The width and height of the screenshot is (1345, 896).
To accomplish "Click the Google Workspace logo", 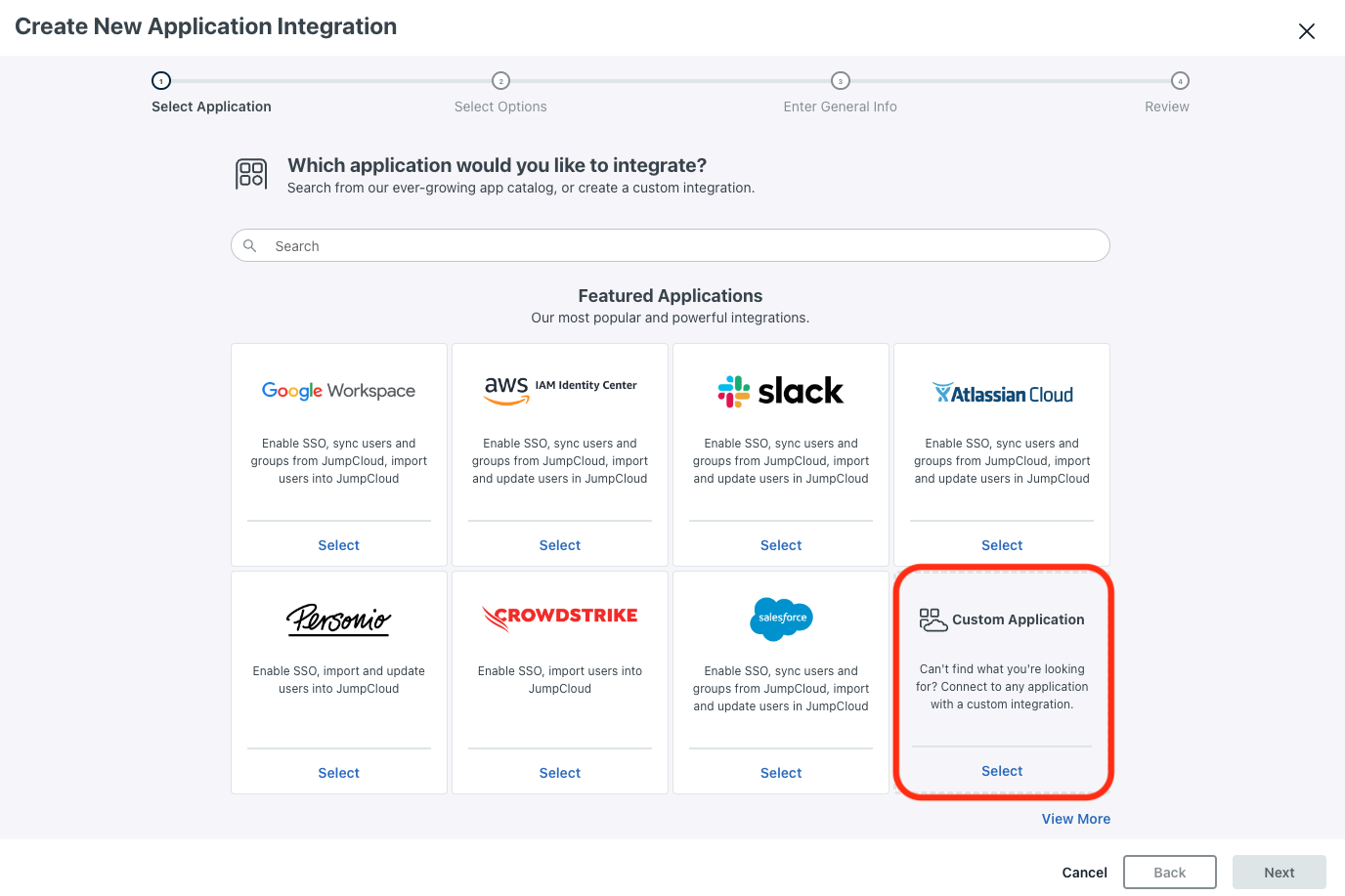I will 338,391.
